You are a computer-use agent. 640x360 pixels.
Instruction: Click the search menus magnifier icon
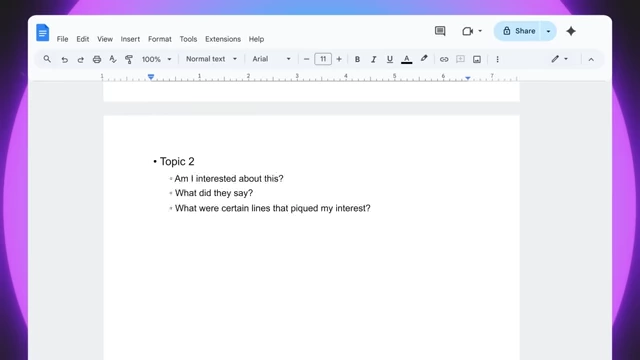click(x=47, y=59)
